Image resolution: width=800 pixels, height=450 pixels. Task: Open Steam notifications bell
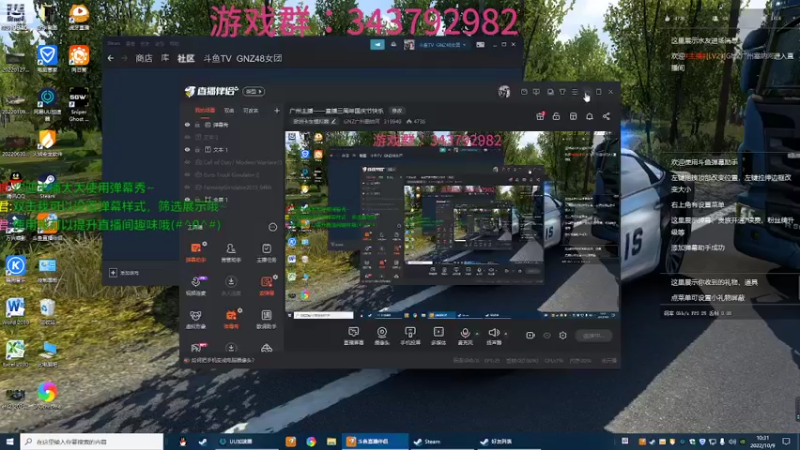[x=393, y=45]
